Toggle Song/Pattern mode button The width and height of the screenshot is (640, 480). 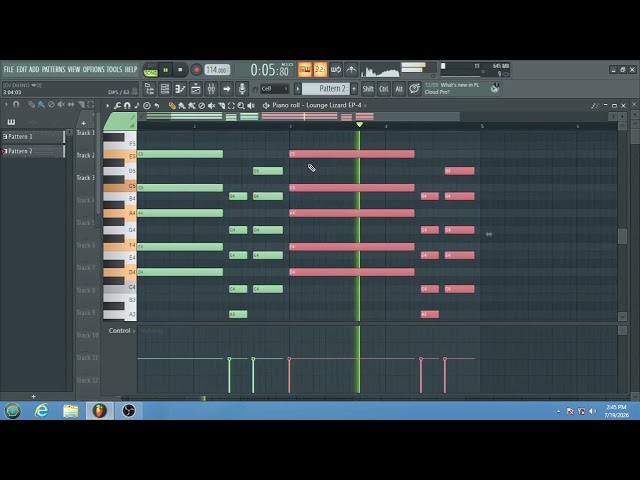point(151,70)
